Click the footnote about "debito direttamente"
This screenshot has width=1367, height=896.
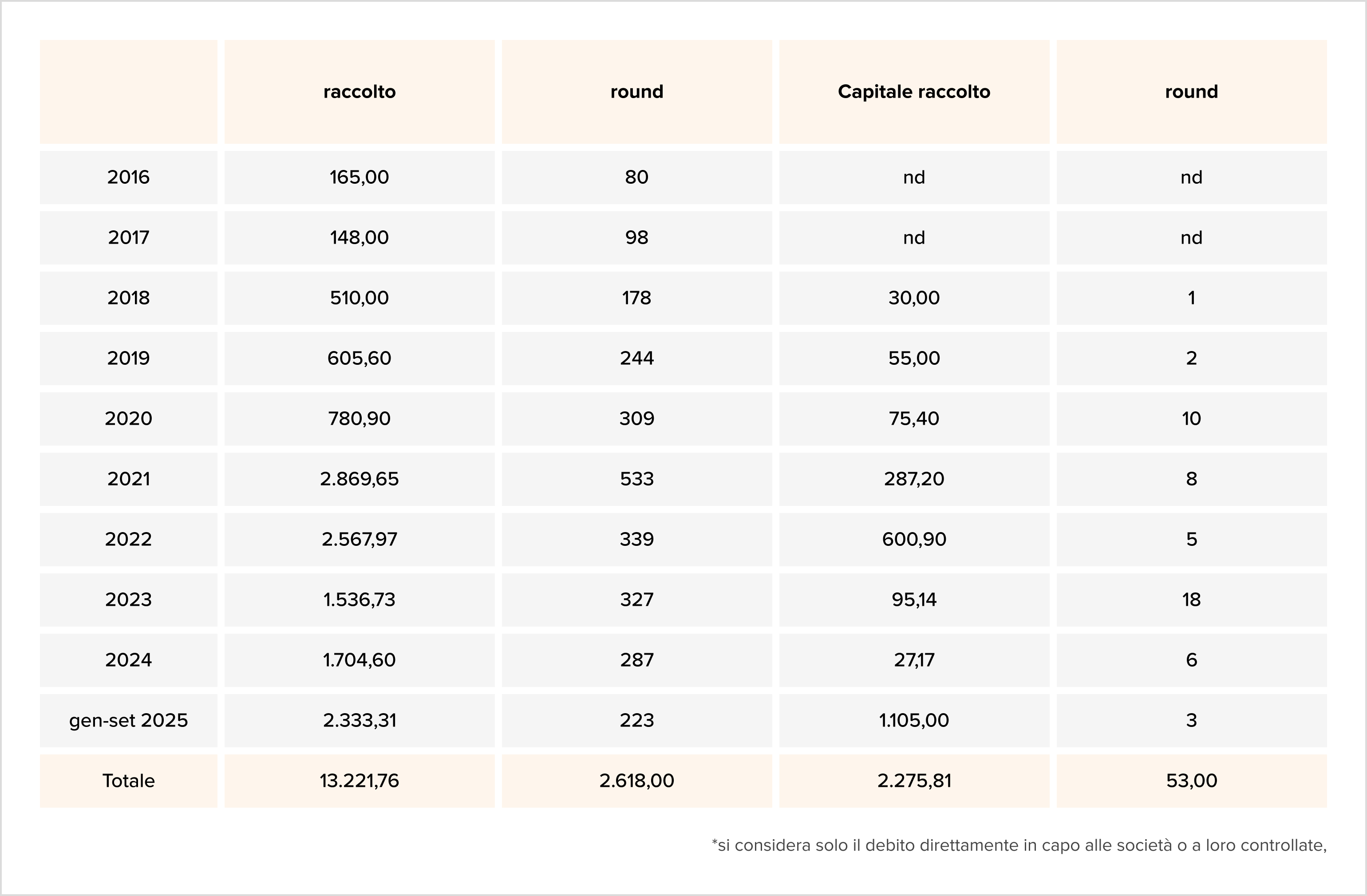pyautogui.click(x=1018, y=845)
